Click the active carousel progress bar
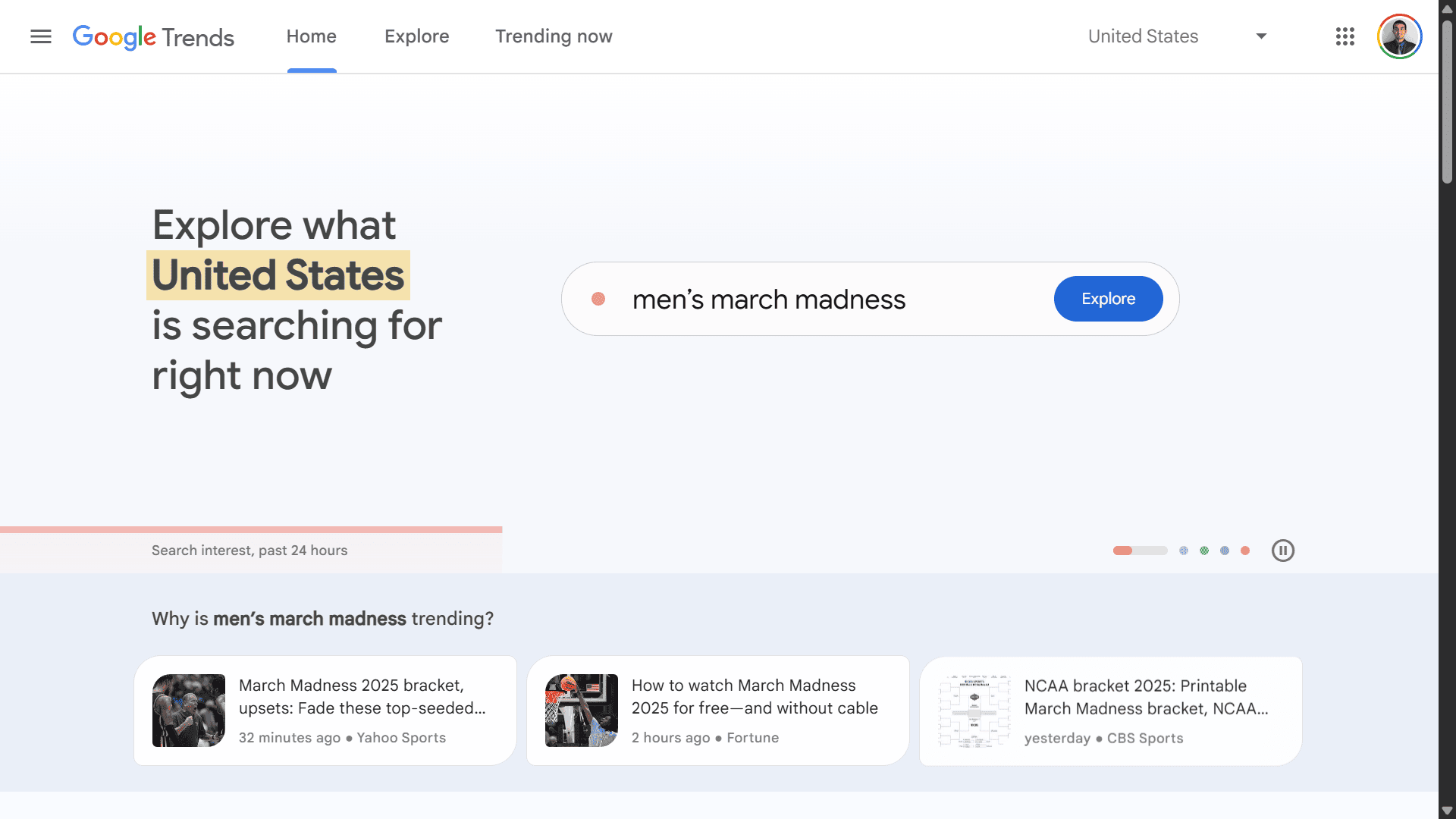The image size is (1456, 819). pyautogui.click(x=1141, y=551)
